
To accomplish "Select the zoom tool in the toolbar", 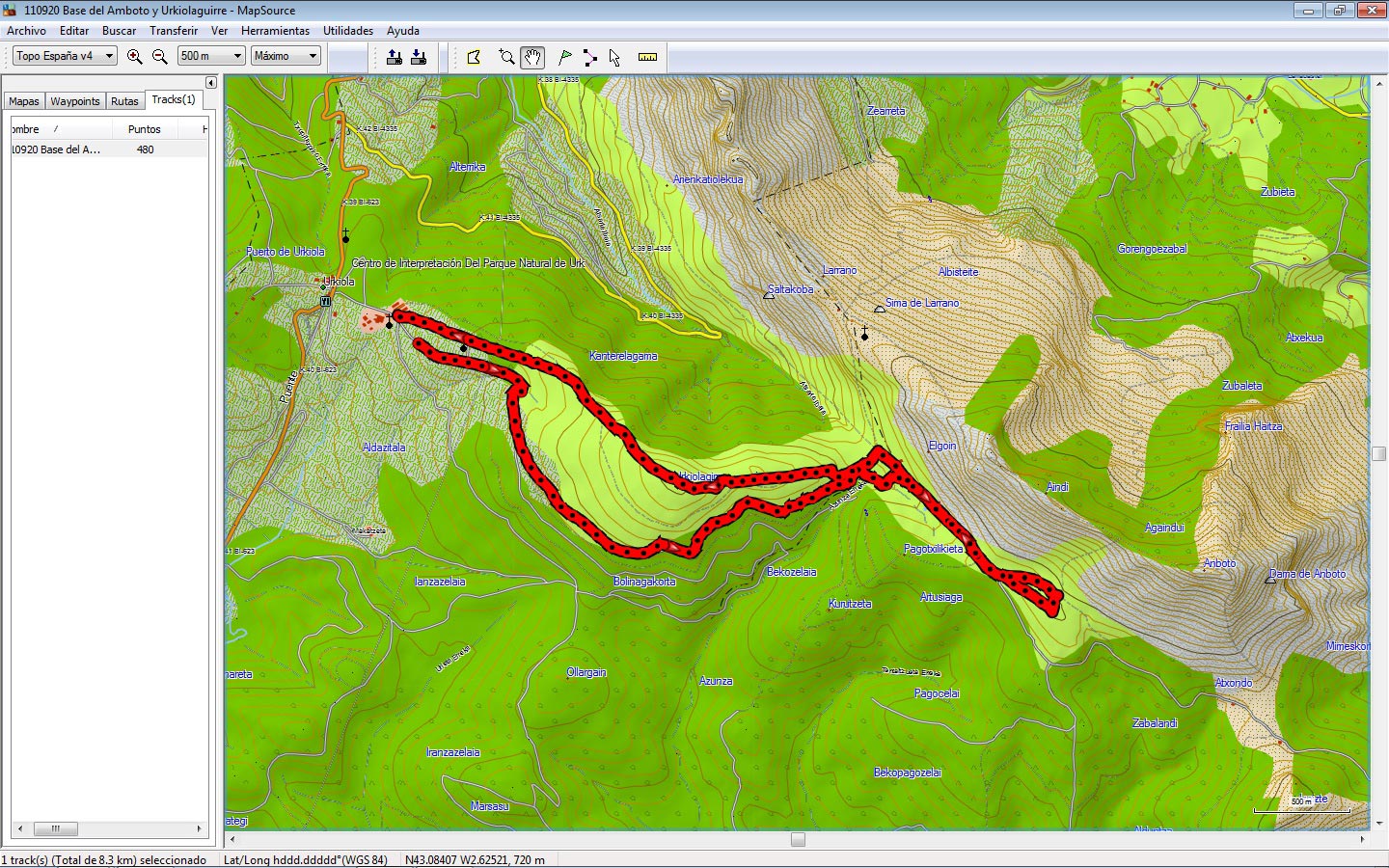I will [x=506, y=57].
